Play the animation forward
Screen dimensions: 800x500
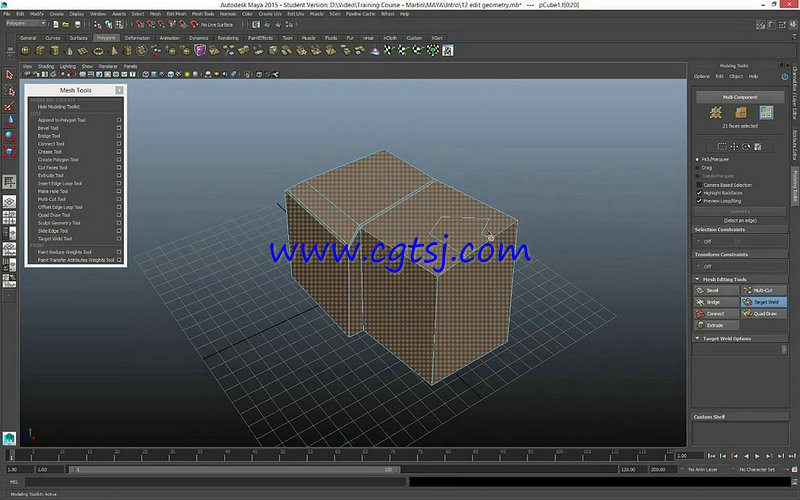(x=757, y=456)
